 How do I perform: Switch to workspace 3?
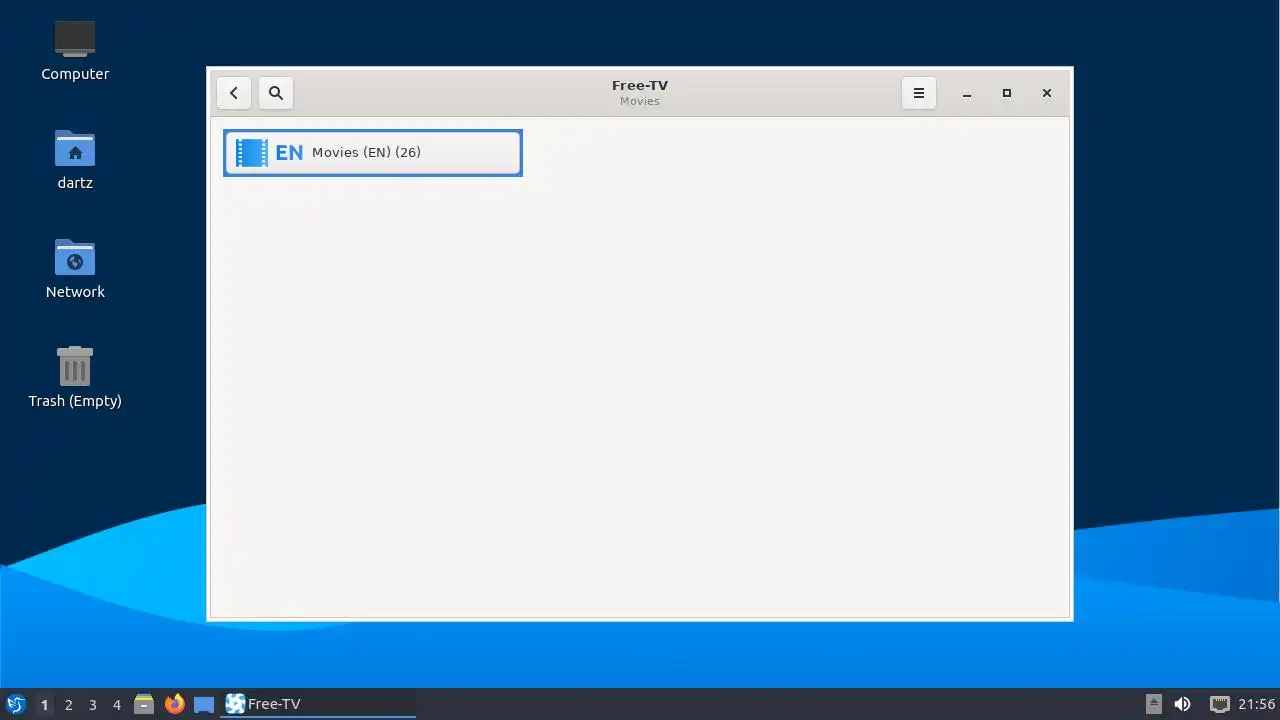(x=92, y=704)
